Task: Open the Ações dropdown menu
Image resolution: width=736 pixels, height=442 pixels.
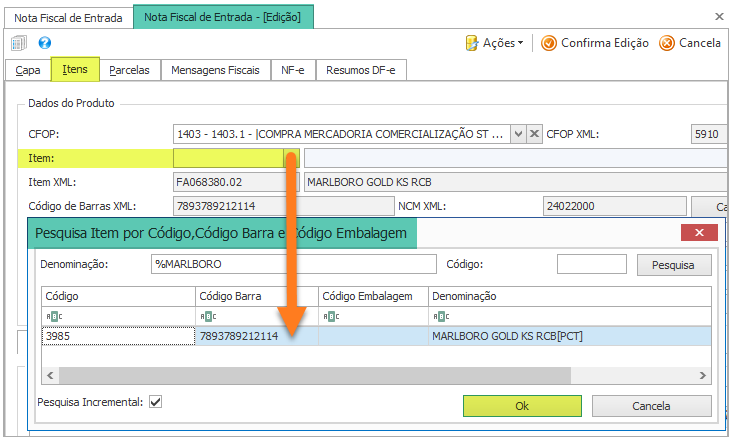Action: click(496, 43)
